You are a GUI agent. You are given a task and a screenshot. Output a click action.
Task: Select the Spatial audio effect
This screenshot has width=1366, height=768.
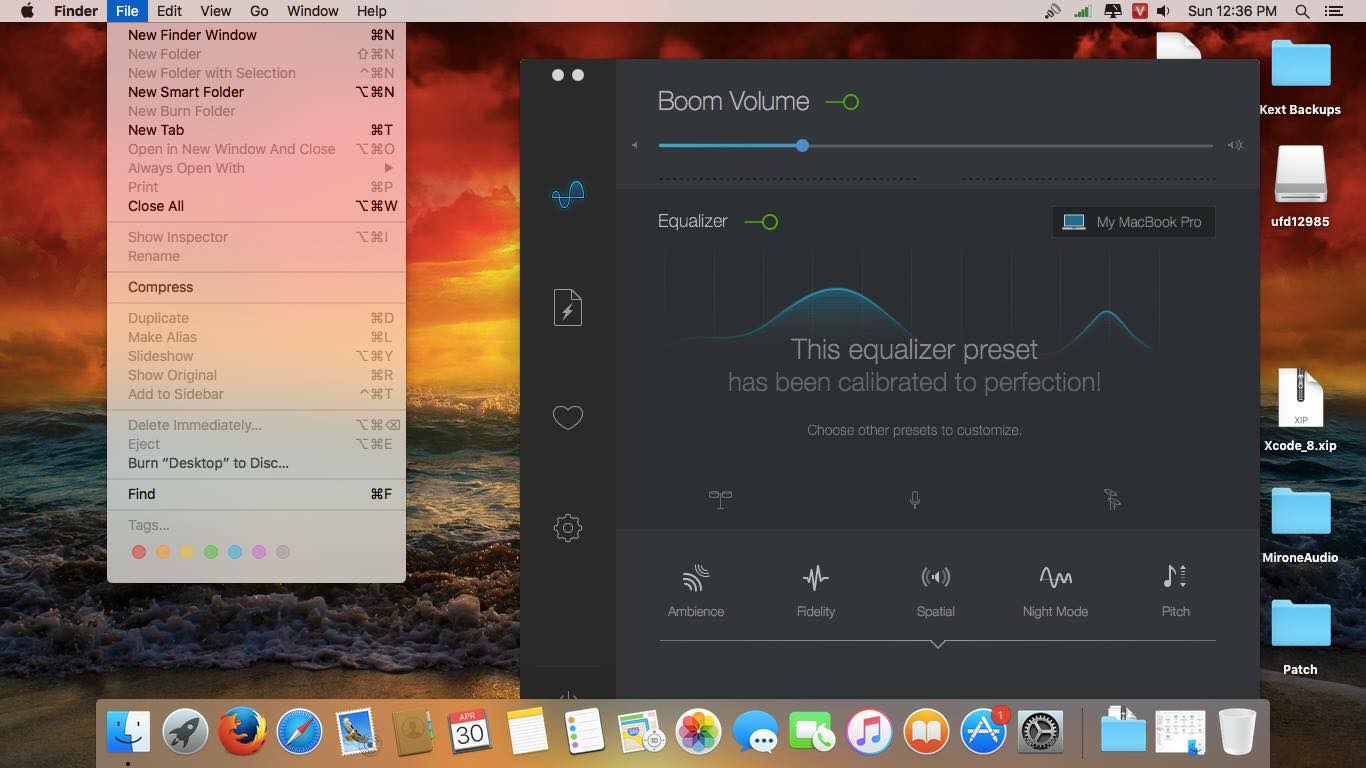[936, 590]
